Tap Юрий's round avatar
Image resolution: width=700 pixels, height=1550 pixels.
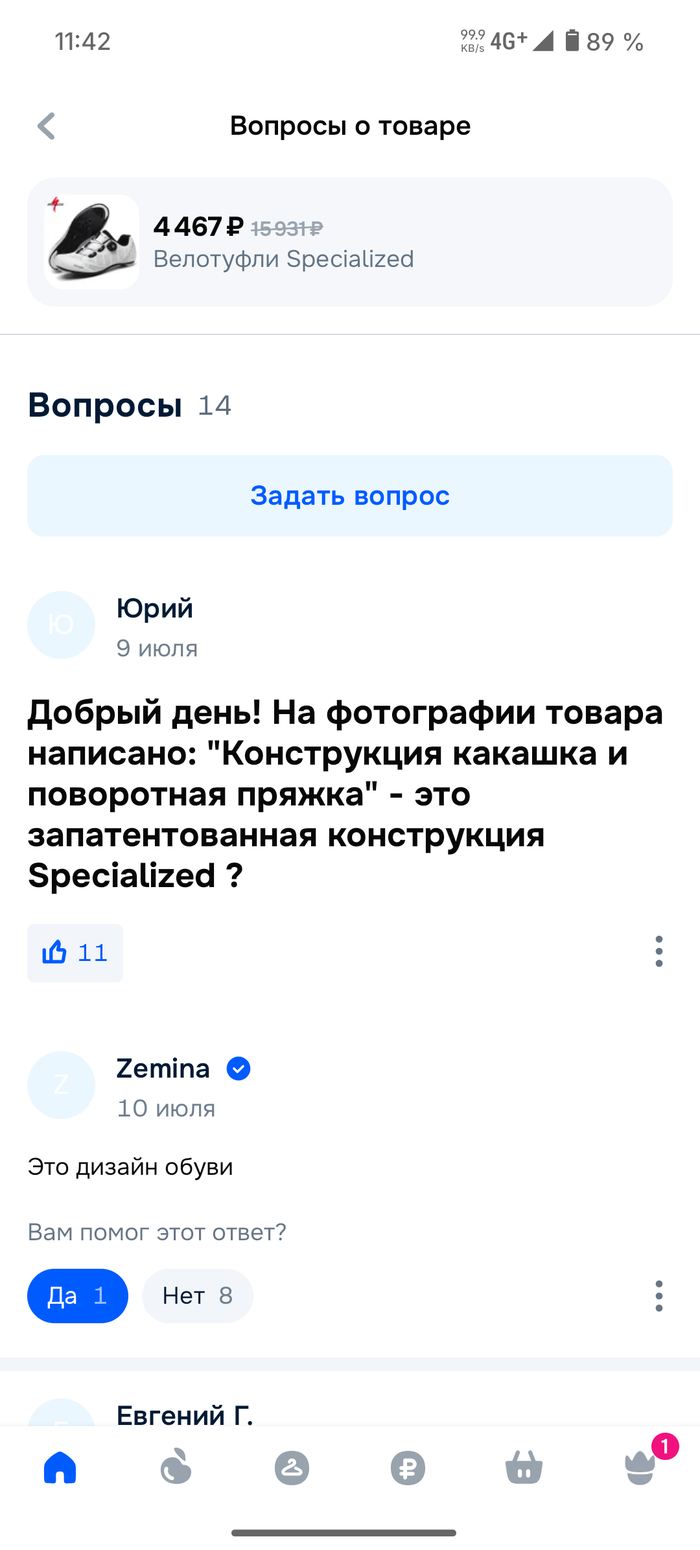61,625
